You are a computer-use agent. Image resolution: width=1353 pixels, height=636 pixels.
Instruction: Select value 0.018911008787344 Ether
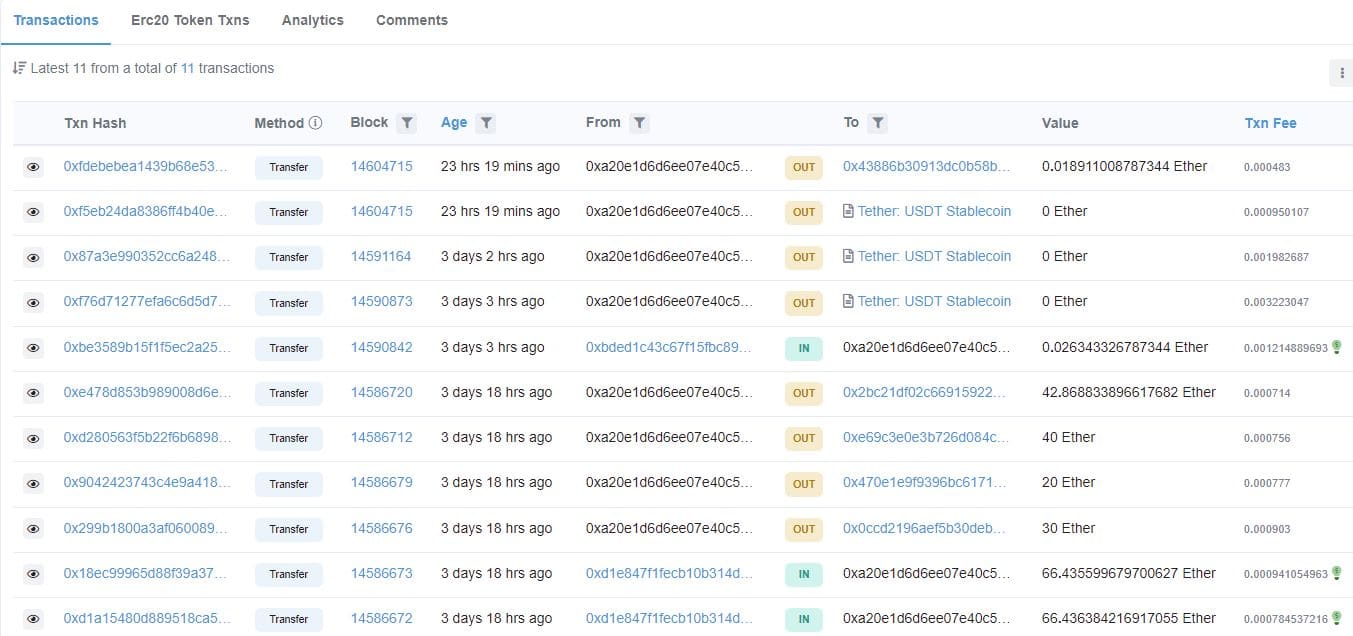point(1125,166)
